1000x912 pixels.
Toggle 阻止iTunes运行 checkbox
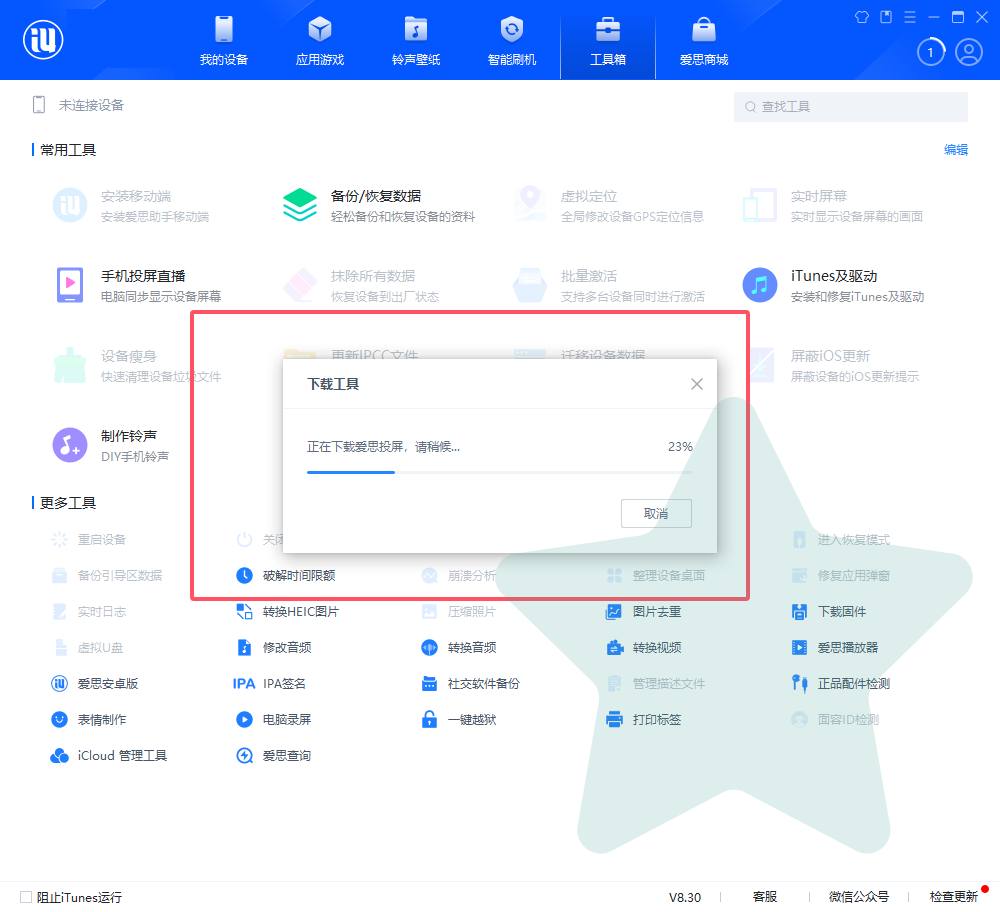(26, 897)
